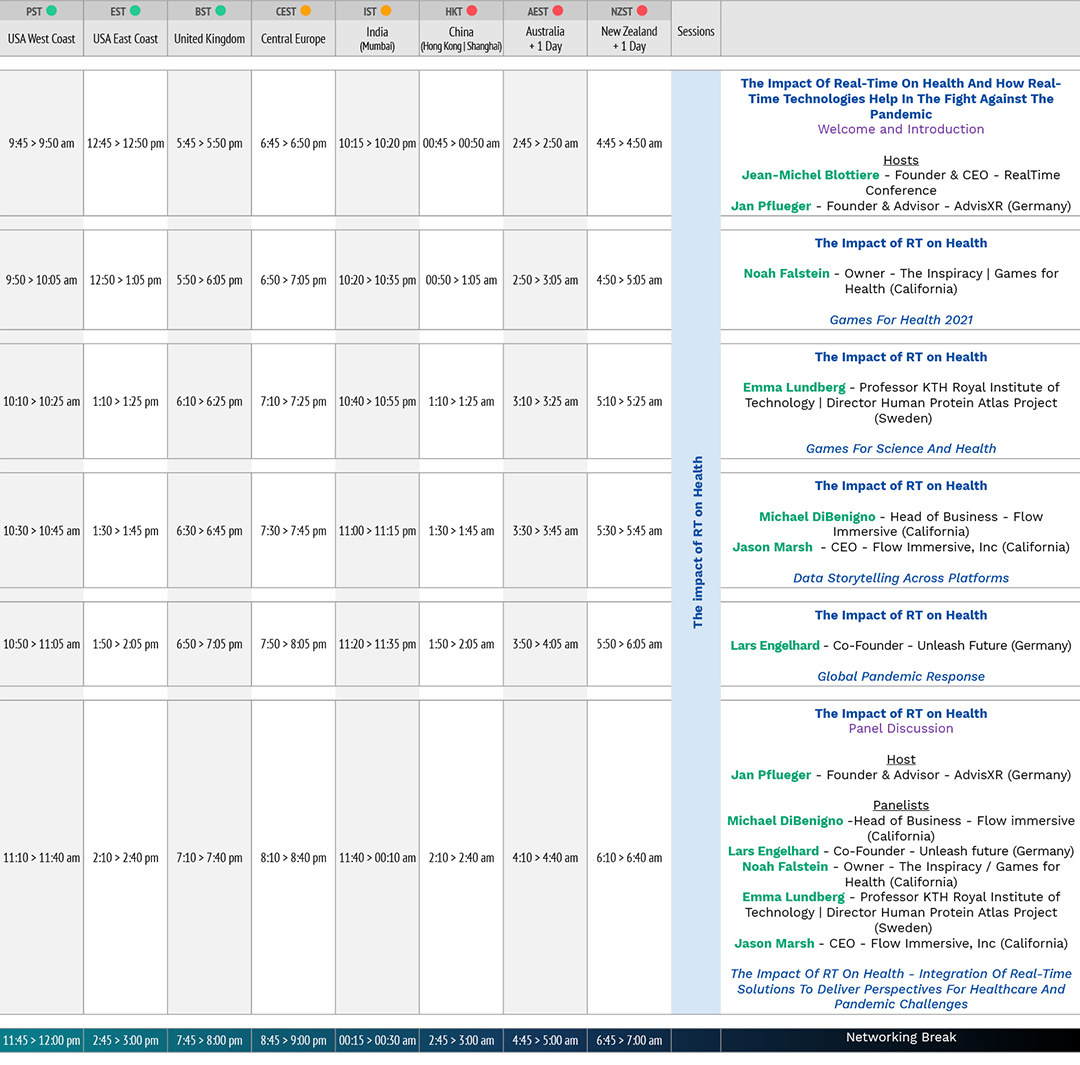Click the break cell 8:45 > 9:00 pm
Viewport: 1080px width, 1065px height.
click(293, 1040)
